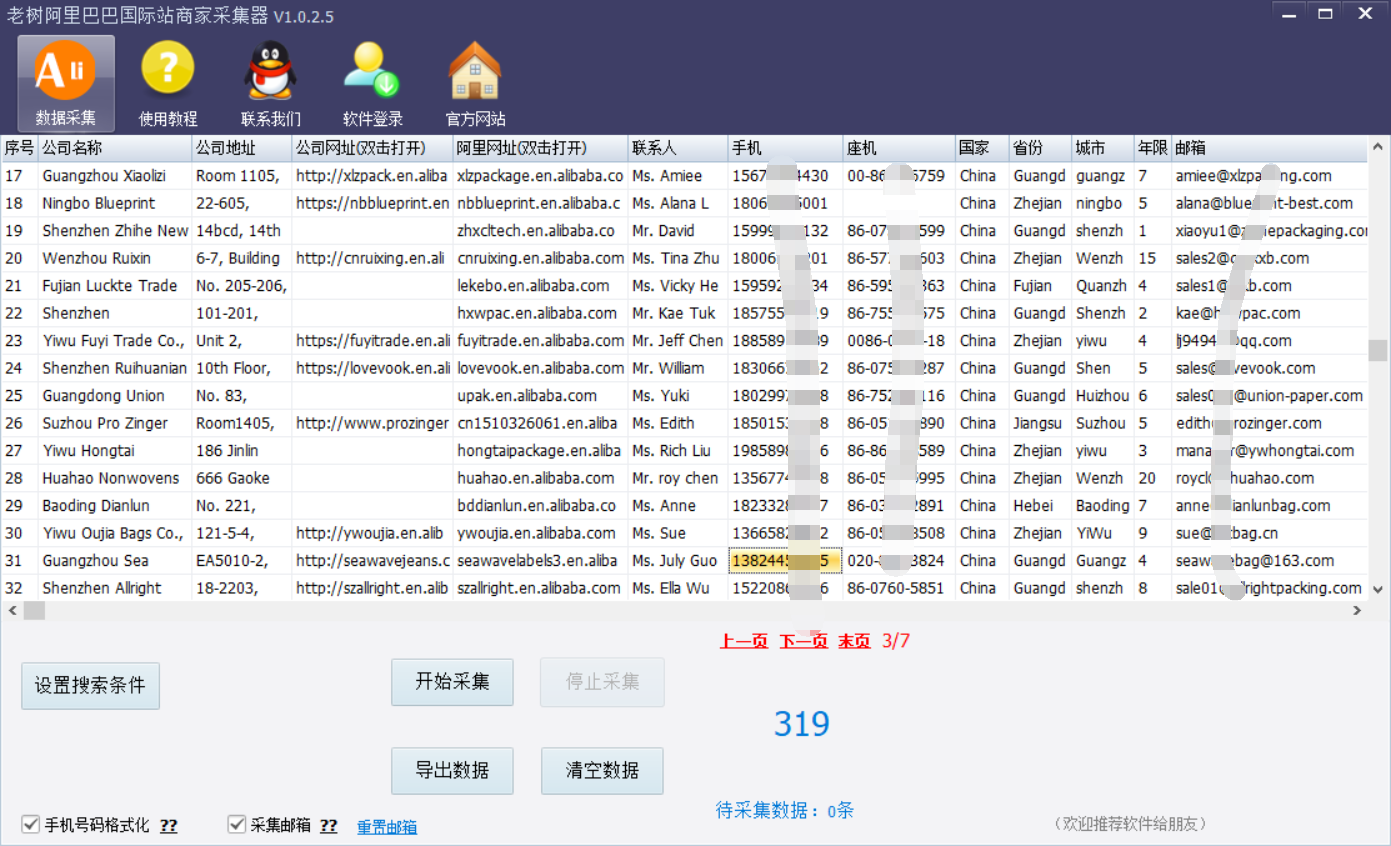The image size is (1391, 846).
Task: Go to next page via 下一页
Action: 804,641
